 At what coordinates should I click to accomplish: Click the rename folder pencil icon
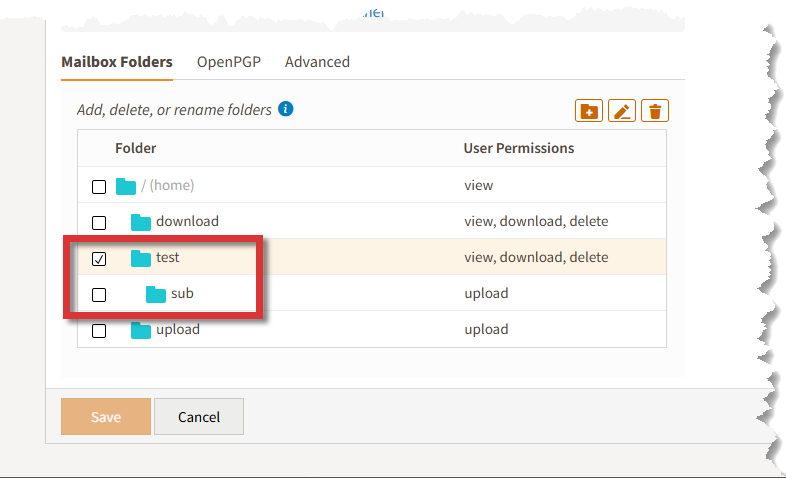(x=622, y=111)
